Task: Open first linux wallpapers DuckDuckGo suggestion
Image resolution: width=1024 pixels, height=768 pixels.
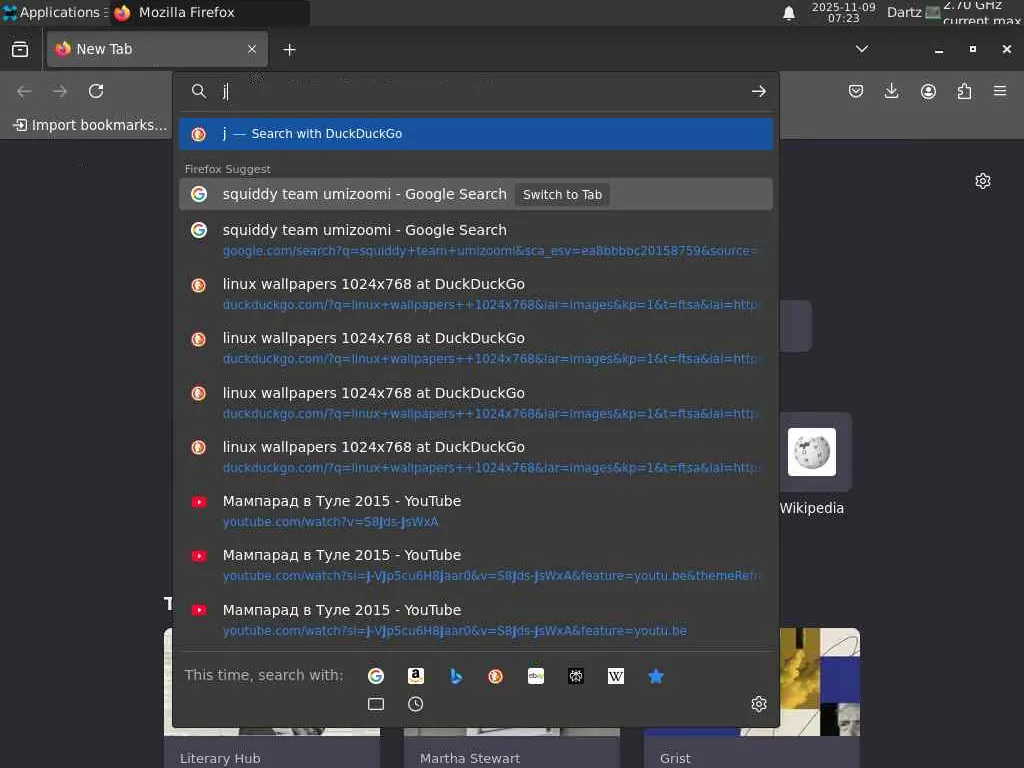Action: pyautogui.click(x=476, y=294)
